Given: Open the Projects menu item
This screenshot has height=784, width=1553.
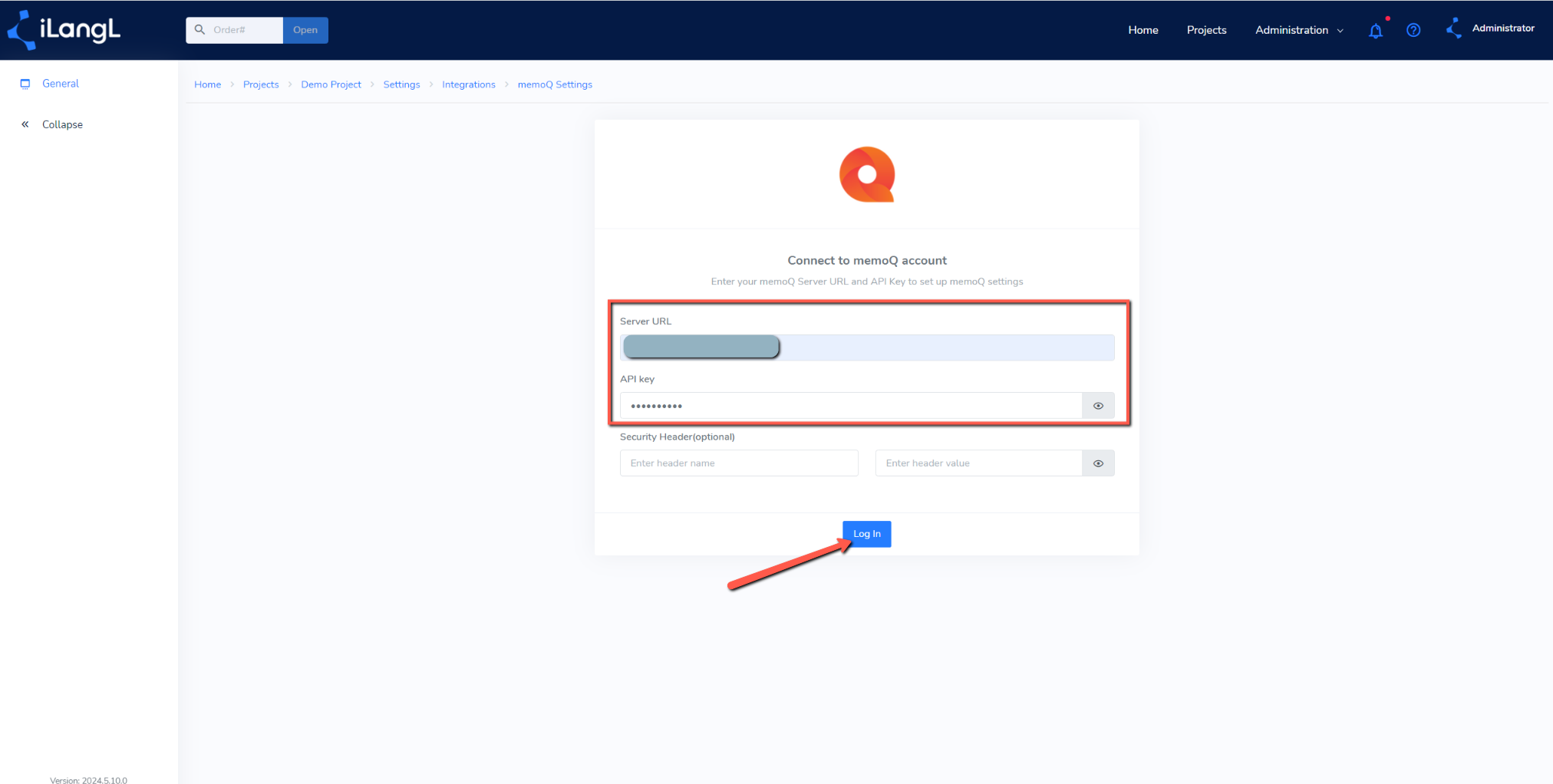Looking at the screenshot, I should 1206,30.
